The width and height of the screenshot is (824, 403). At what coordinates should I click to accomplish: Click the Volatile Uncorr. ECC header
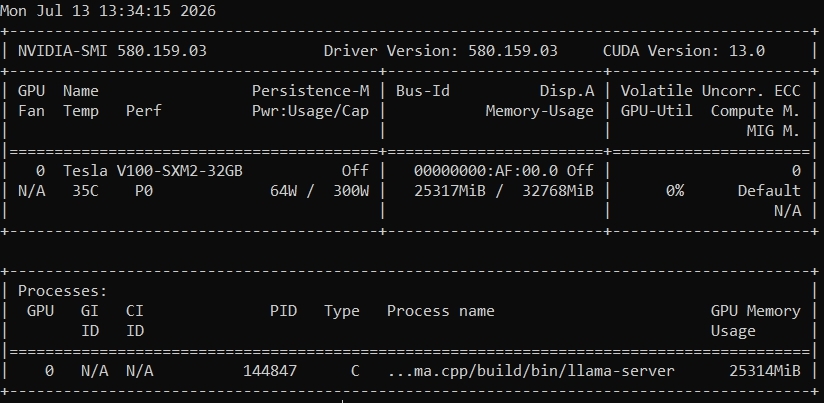click(x=710, y=91)
